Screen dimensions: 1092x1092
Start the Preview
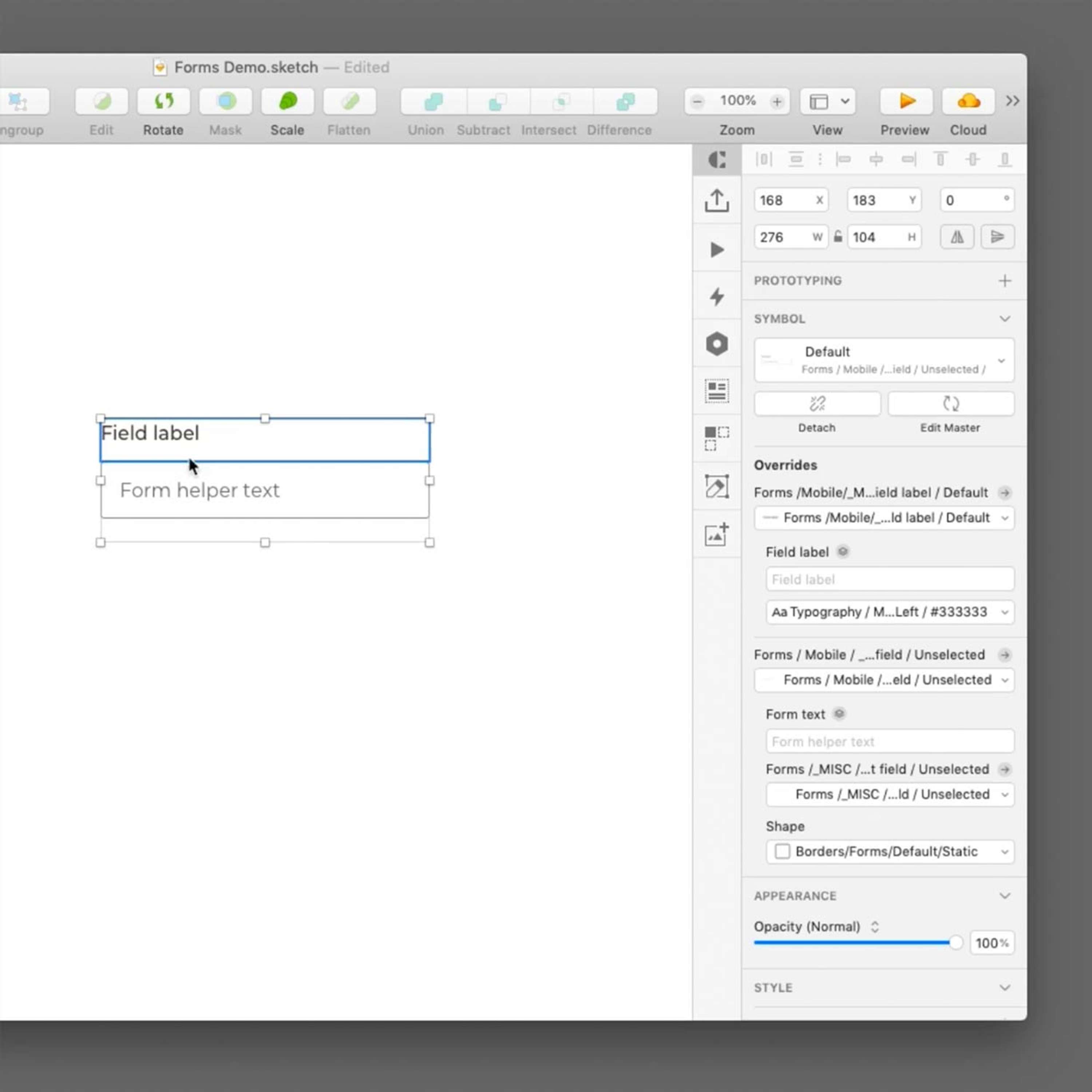pyautogui.click(x=906, y=102)
